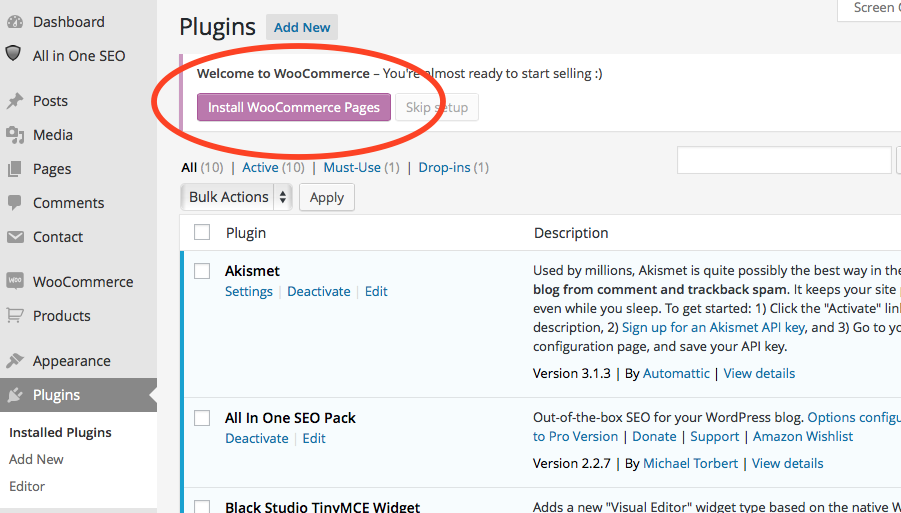901x513 pixels.
Task: Click Edit under All In One SEO Pack
Action: point(314,438)
